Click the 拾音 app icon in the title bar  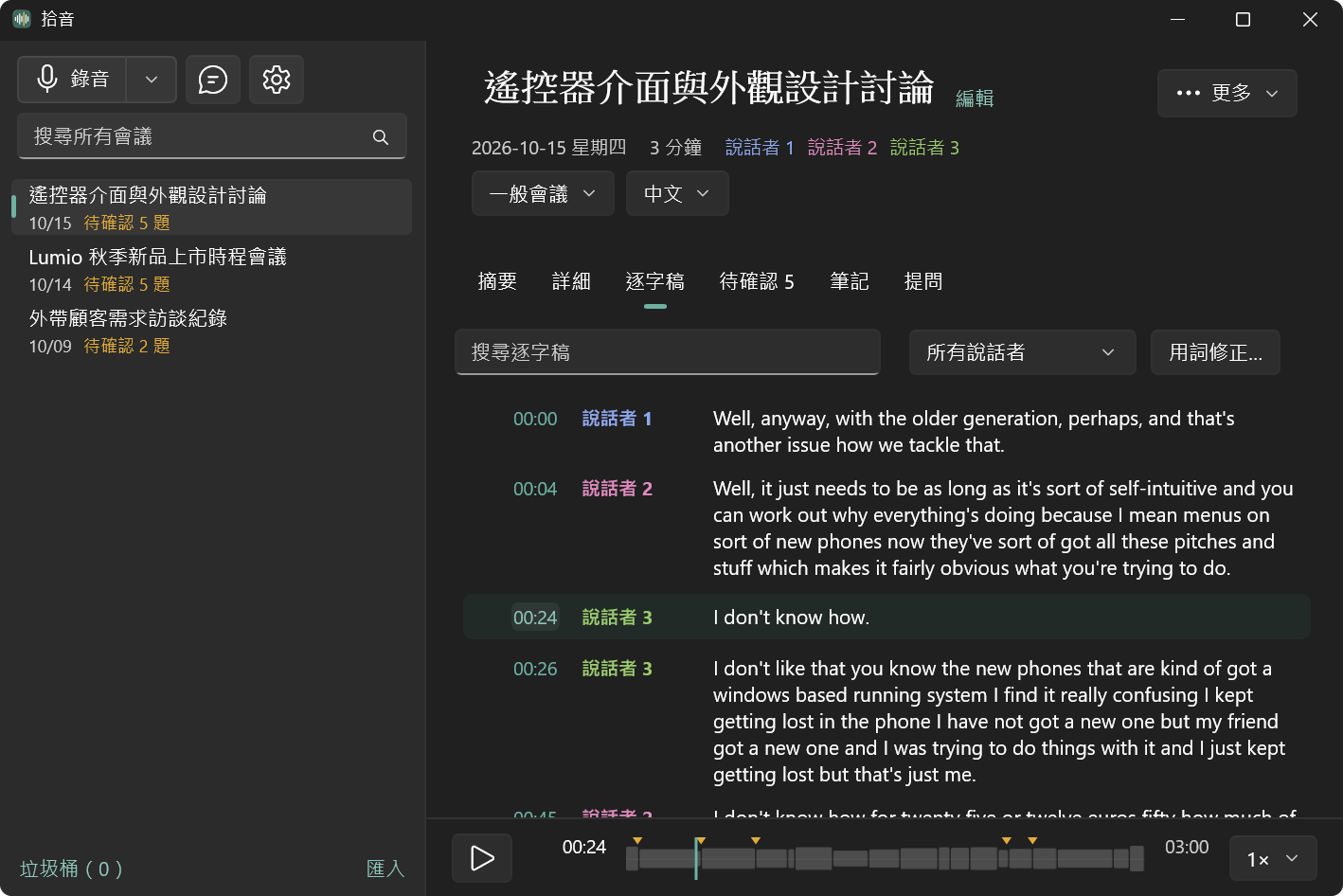22,19
